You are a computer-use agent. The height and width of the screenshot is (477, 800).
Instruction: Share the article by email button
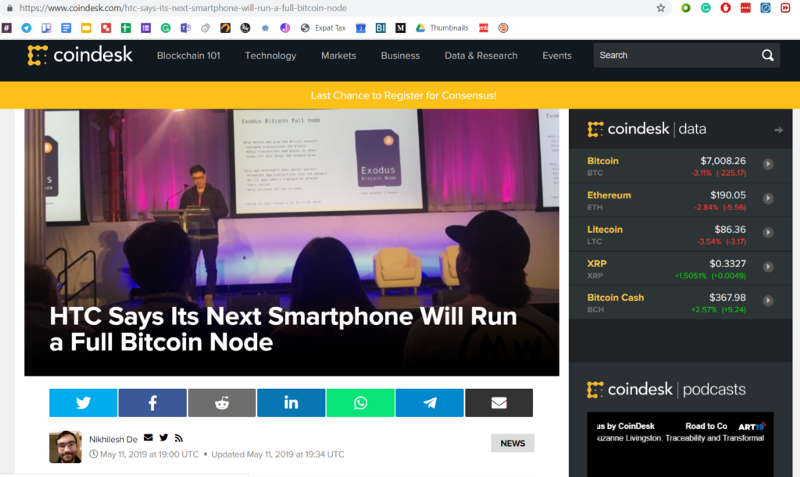(499, 403)
